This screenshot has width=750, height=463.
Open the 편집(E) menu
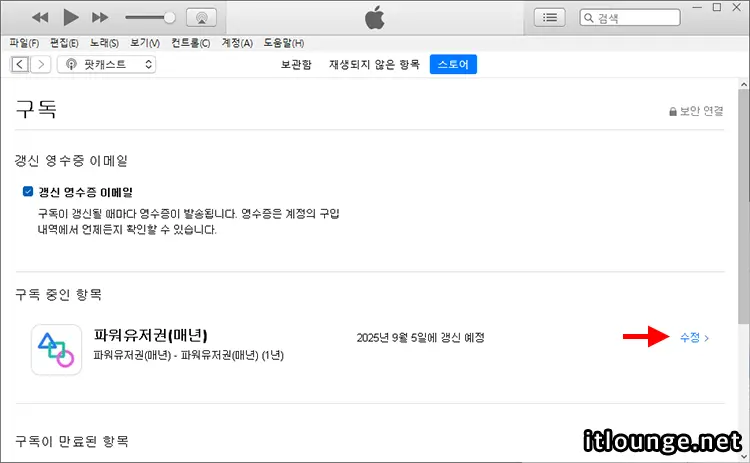(64, 43)
